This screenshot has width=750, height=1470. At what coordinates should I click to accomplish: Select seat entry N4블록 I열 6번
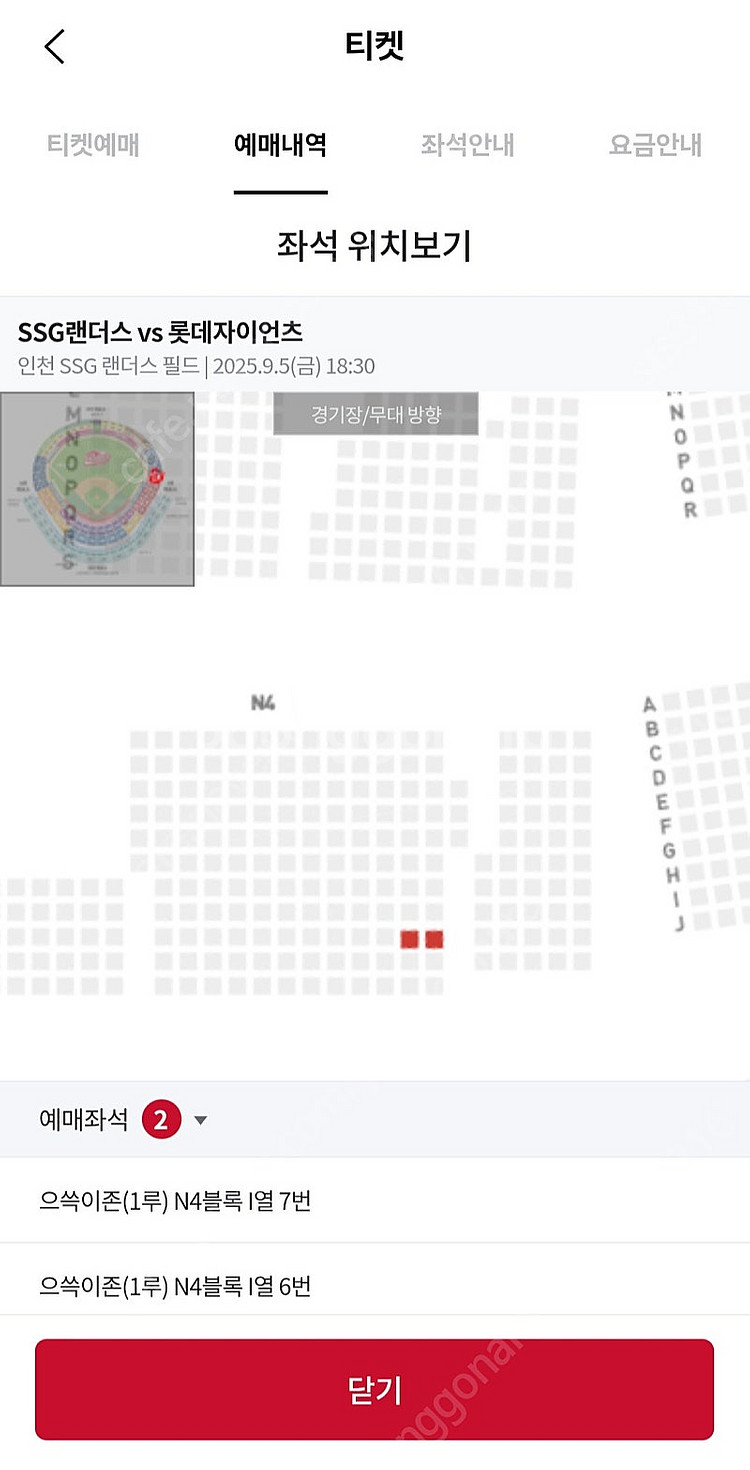(x=175, y=1285)
